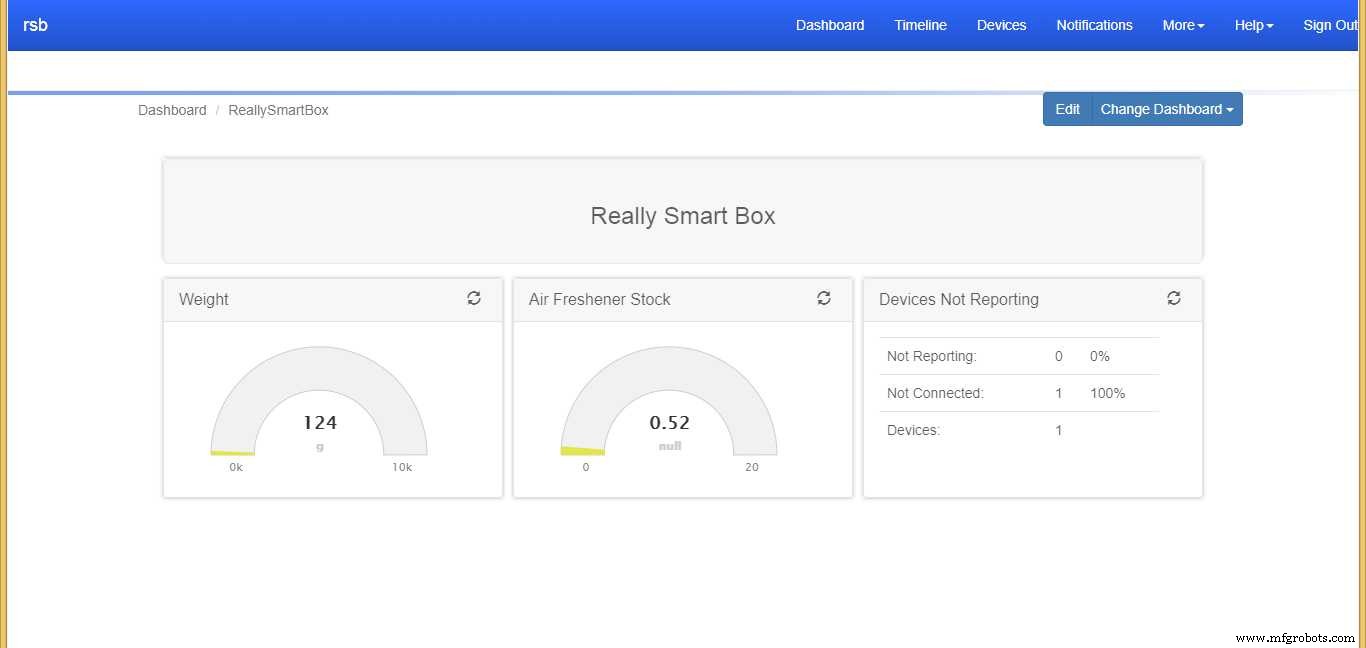Click the Edit button
Viewport: 1366px width, 648px height.
(x=1067, y=109)
